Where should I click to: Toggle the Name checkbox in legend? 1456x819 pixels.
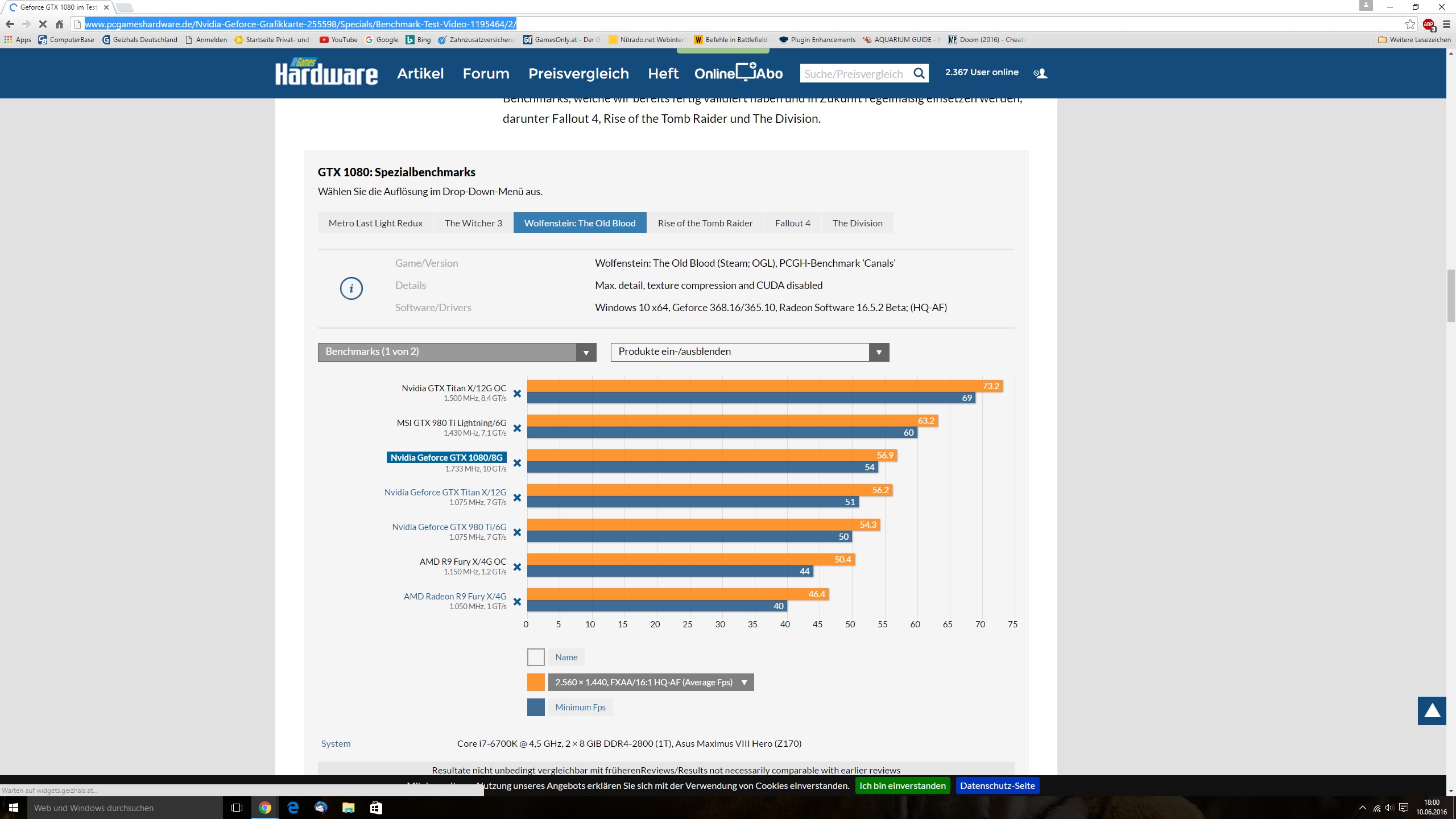coord(536,657)
